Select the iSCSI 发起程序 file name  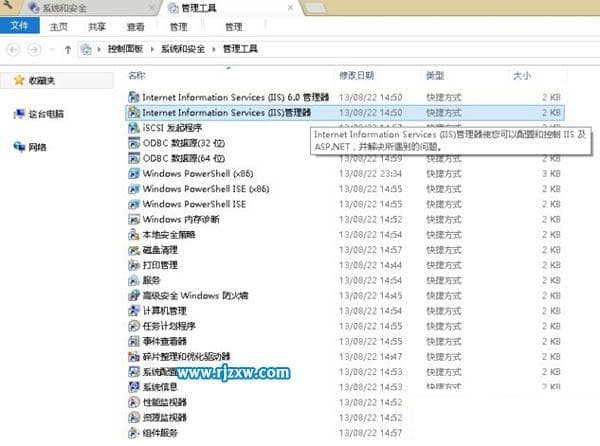coord(172,128)
